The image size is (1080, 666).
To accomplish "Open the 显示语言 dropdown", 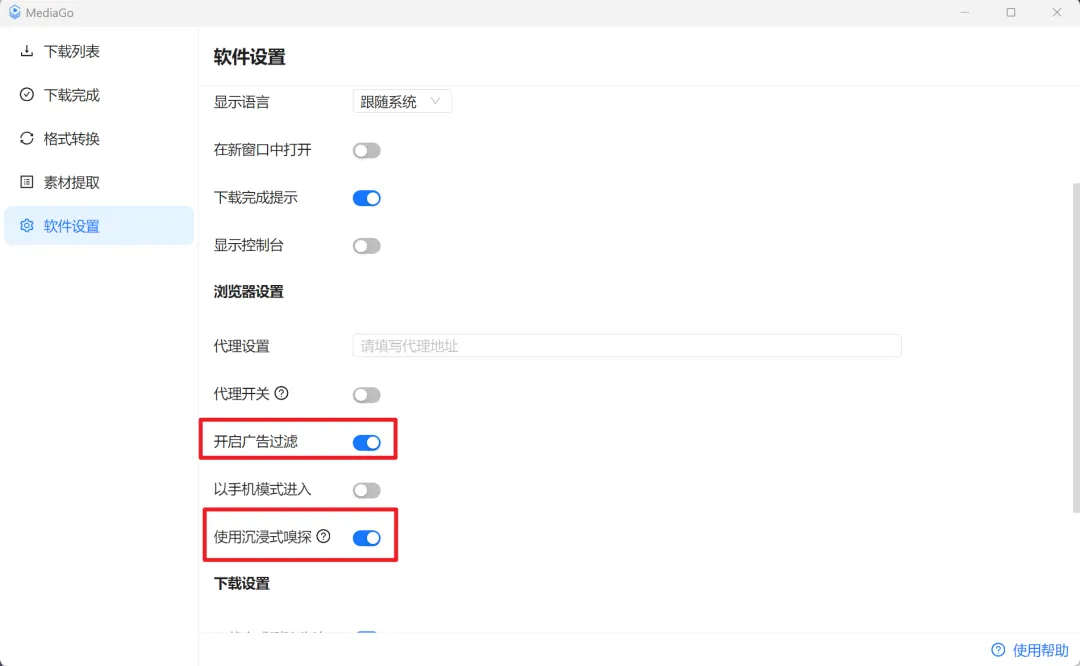I will point(401,102).
